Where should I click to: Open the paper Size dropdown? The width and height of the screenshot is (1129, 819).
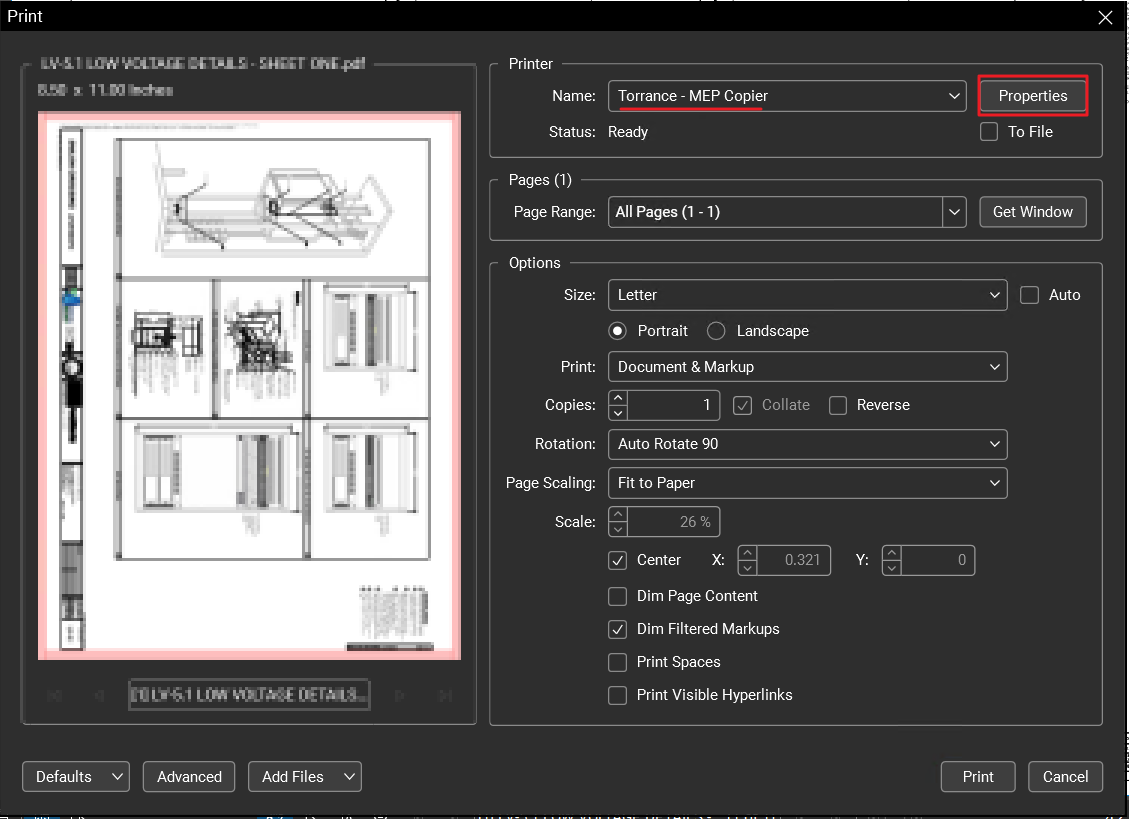(807, 295)
